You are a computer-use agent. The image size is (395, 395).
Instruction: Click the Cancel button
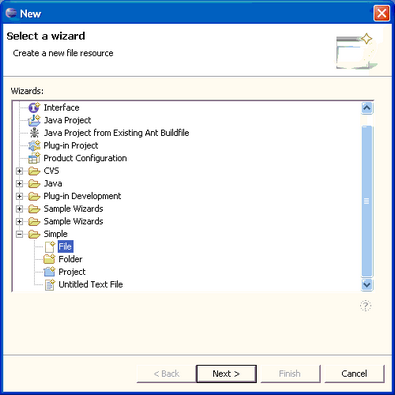[x=354, y=374]
